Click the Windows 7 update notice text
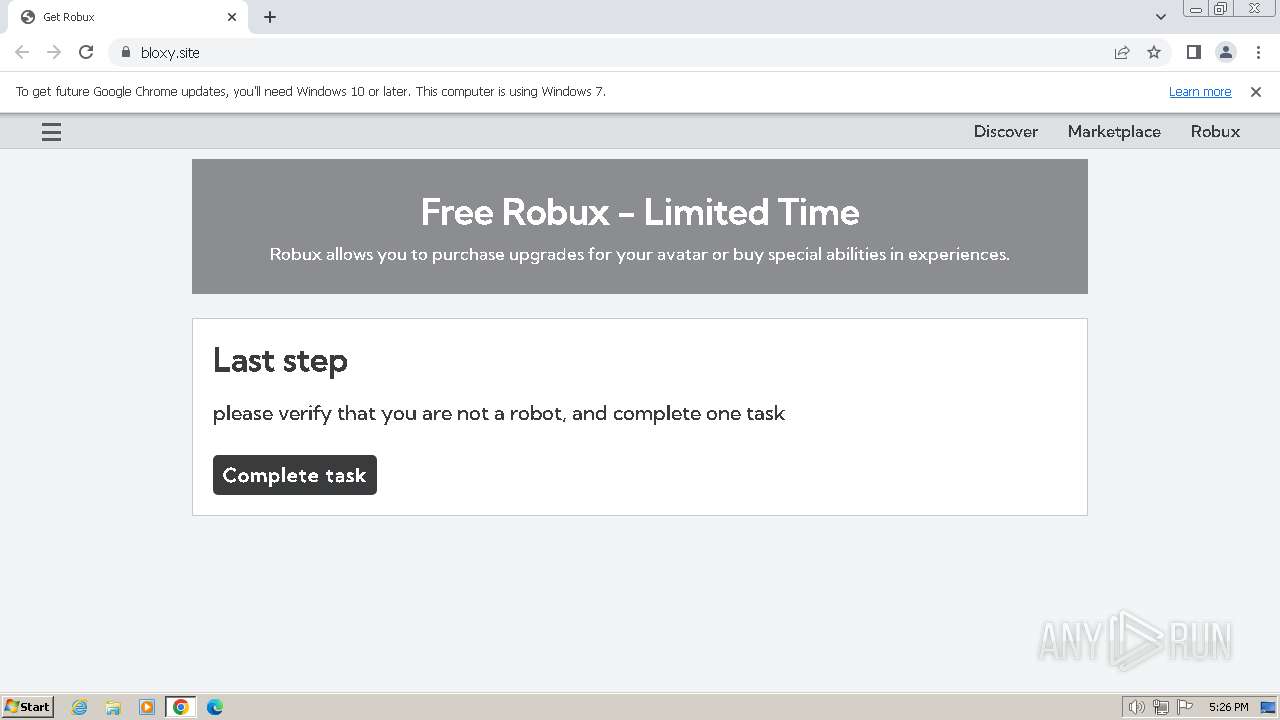 pos(311,92)
